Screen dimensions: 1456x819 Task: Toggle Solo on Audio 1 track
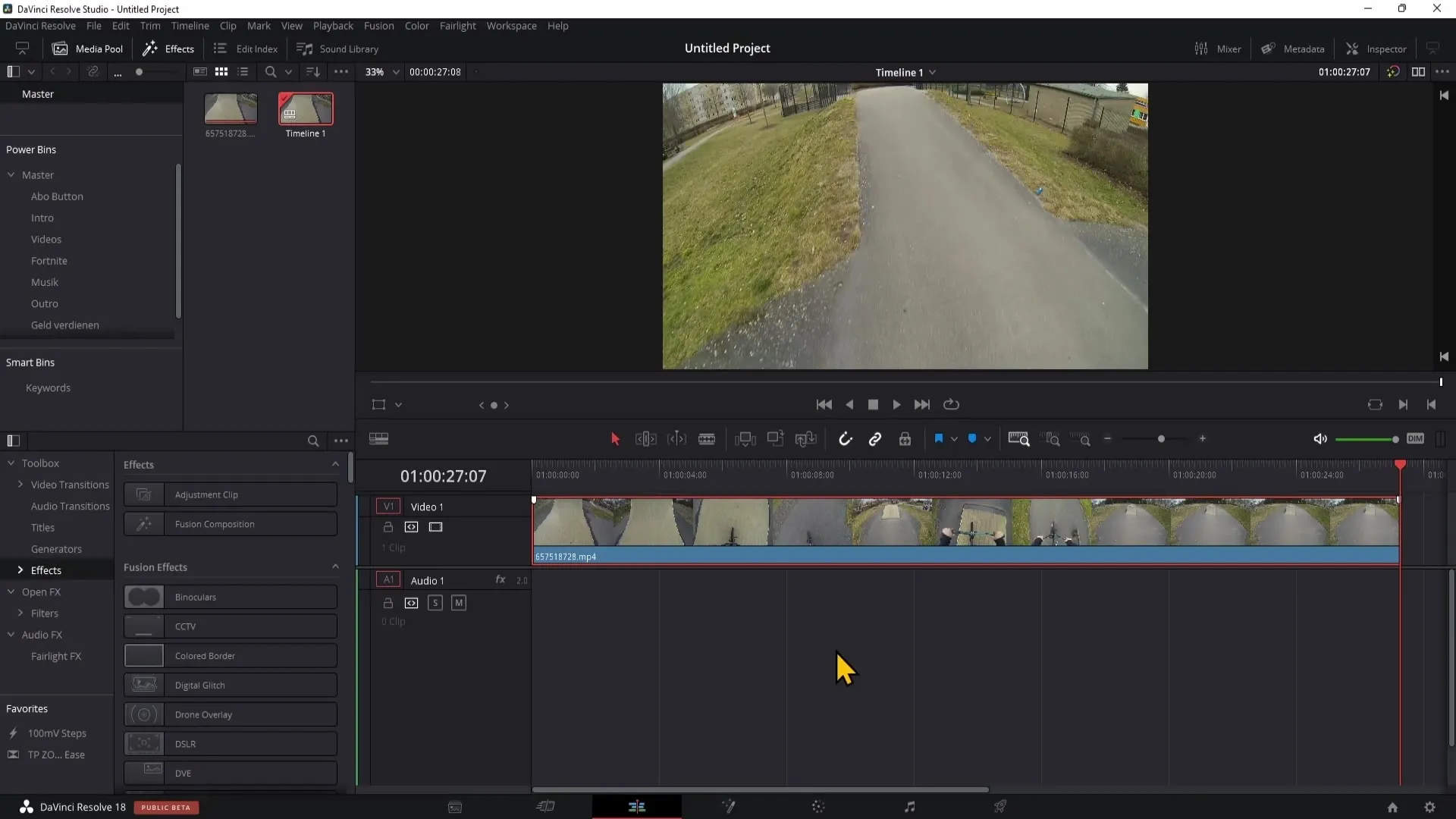tap(435, 602)
